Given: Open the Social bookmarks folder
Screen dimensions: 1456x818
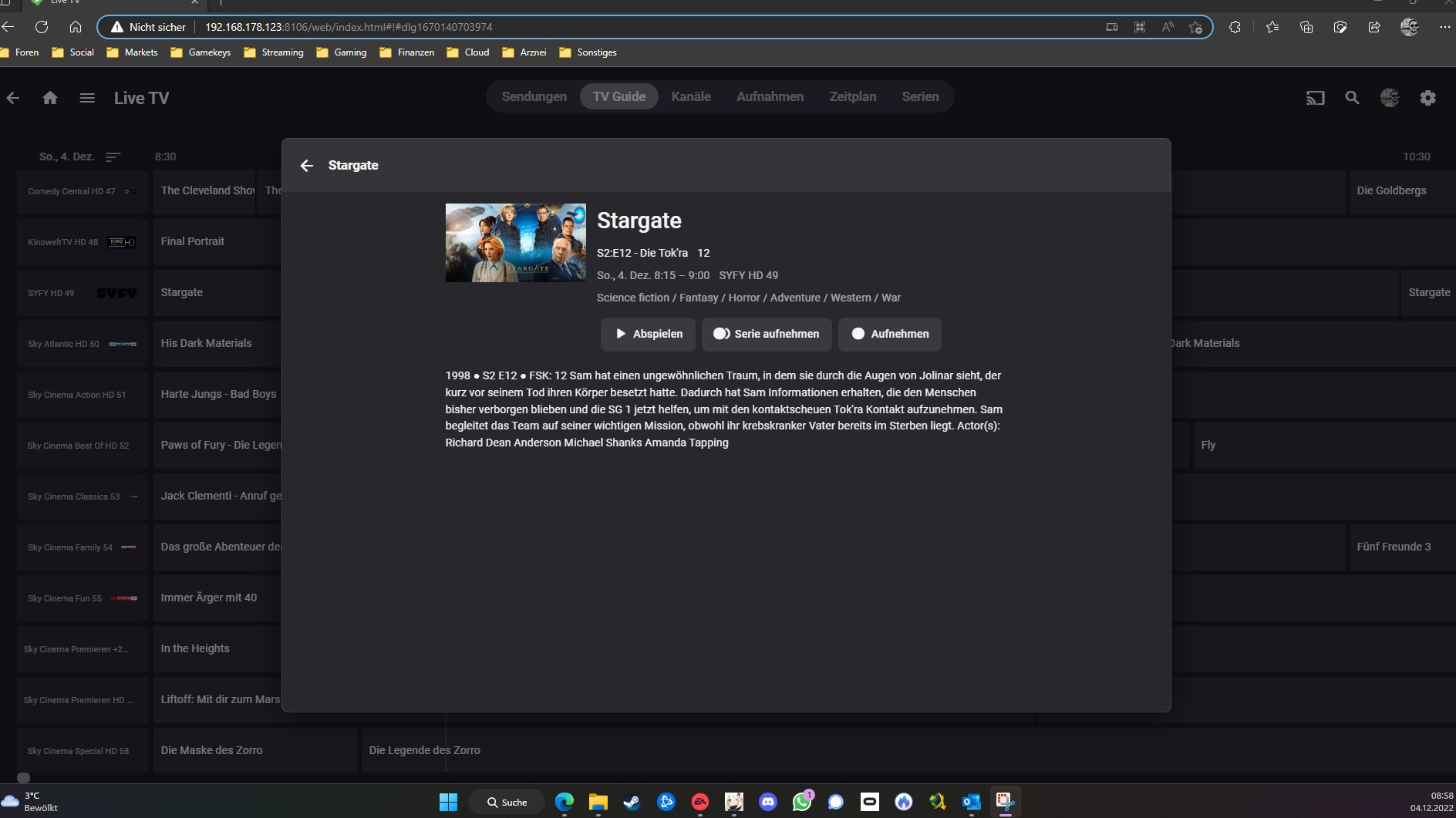Looking at the screenshot, I should click(x=72, y=52).
